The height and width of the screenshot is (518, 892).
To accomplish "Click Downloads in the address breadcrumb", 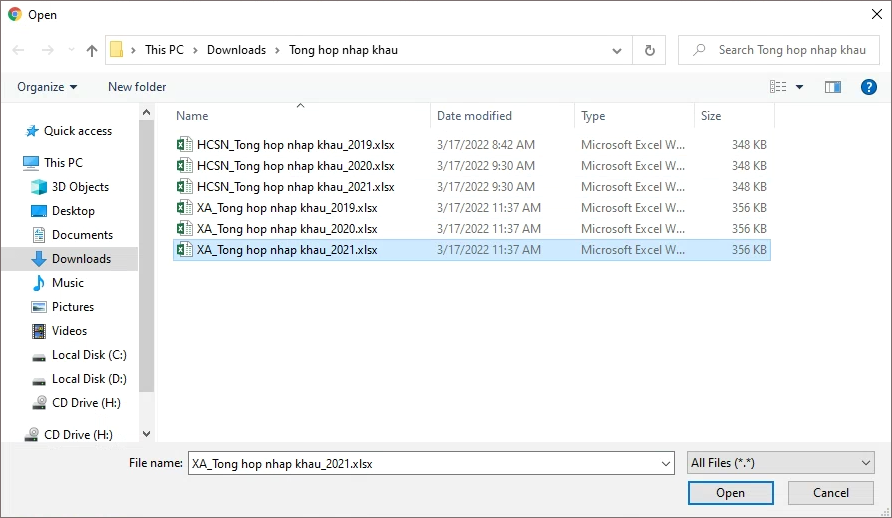I will 236,50.
